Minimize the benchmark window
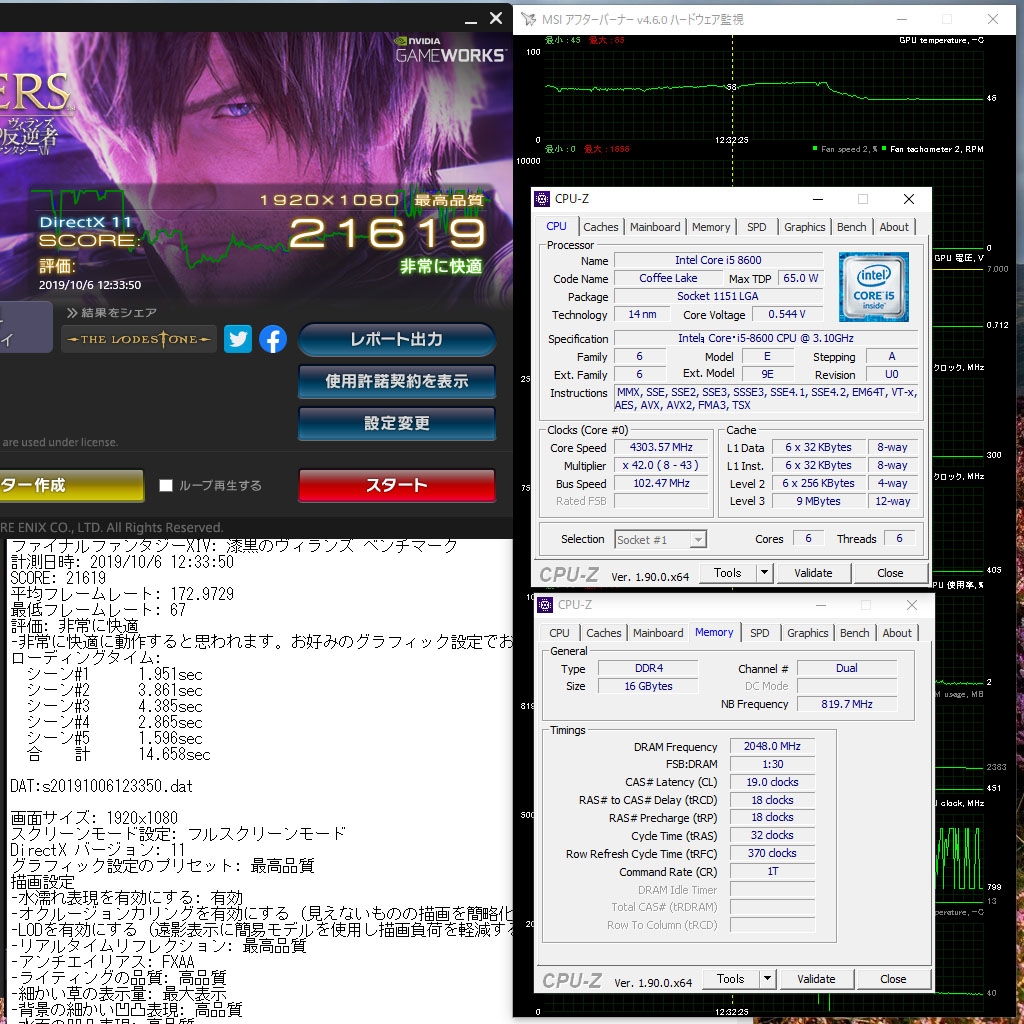The height and width of the screenshot is (1024, 1024). tap(471, 20)
